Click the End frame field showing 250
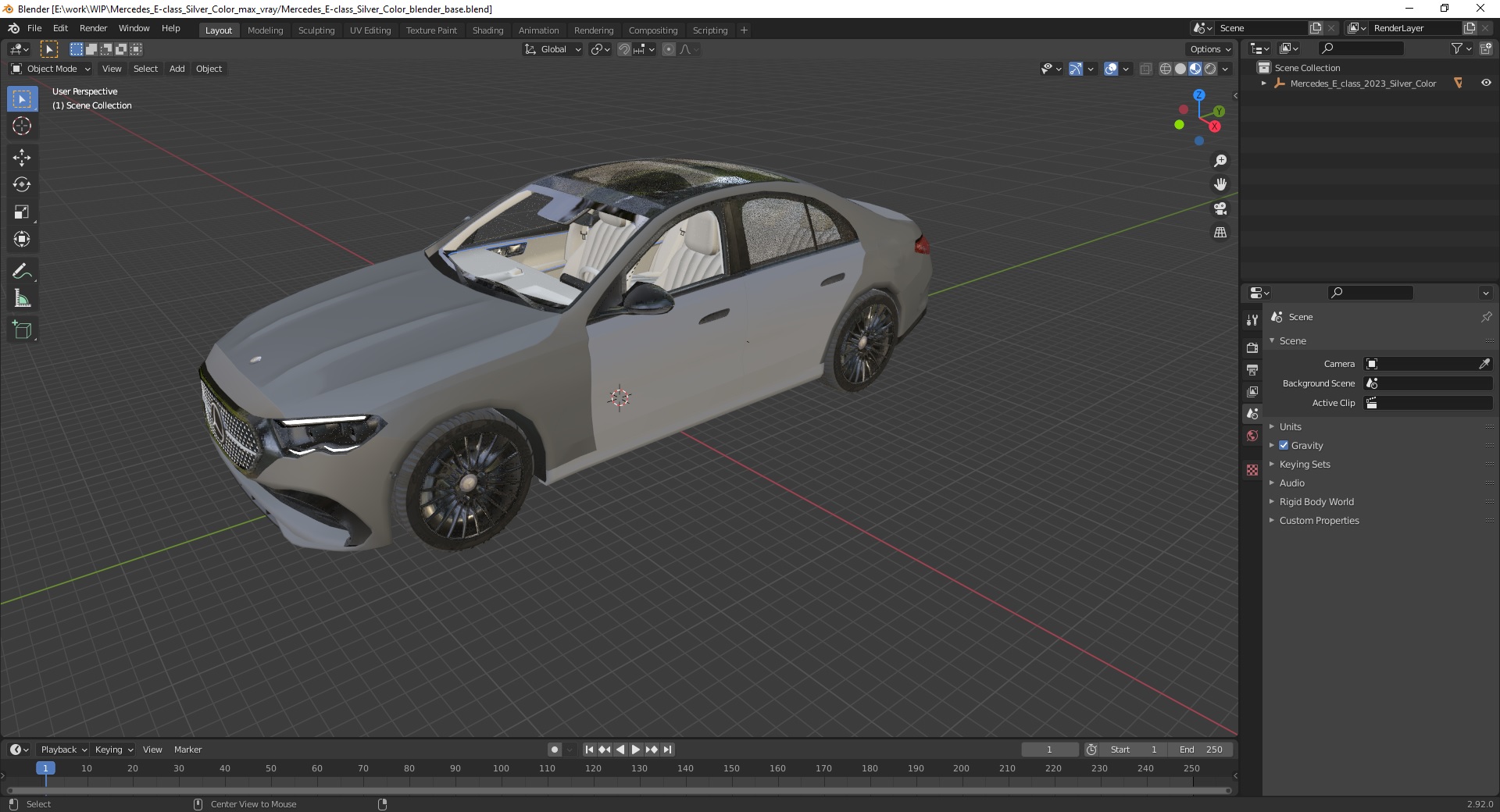The width and height of the screenshot is (1500, 812). pos(1202,750)
